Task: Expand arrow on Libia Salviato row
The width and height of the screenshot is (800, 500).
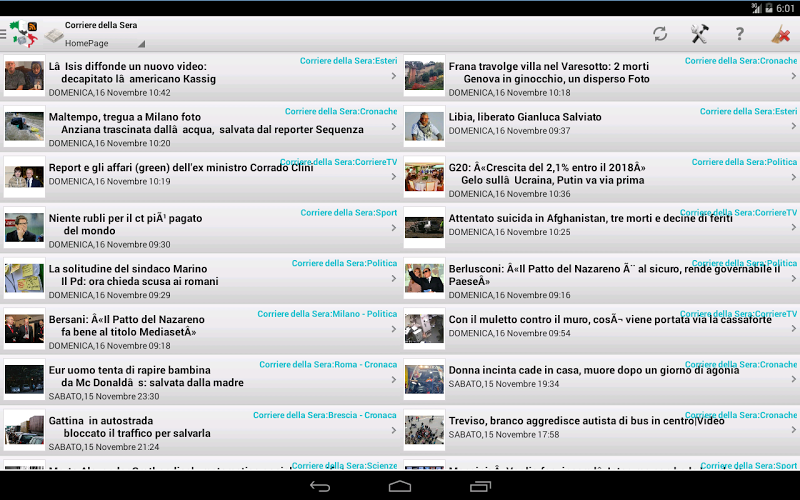Action: tap(793, 126)
